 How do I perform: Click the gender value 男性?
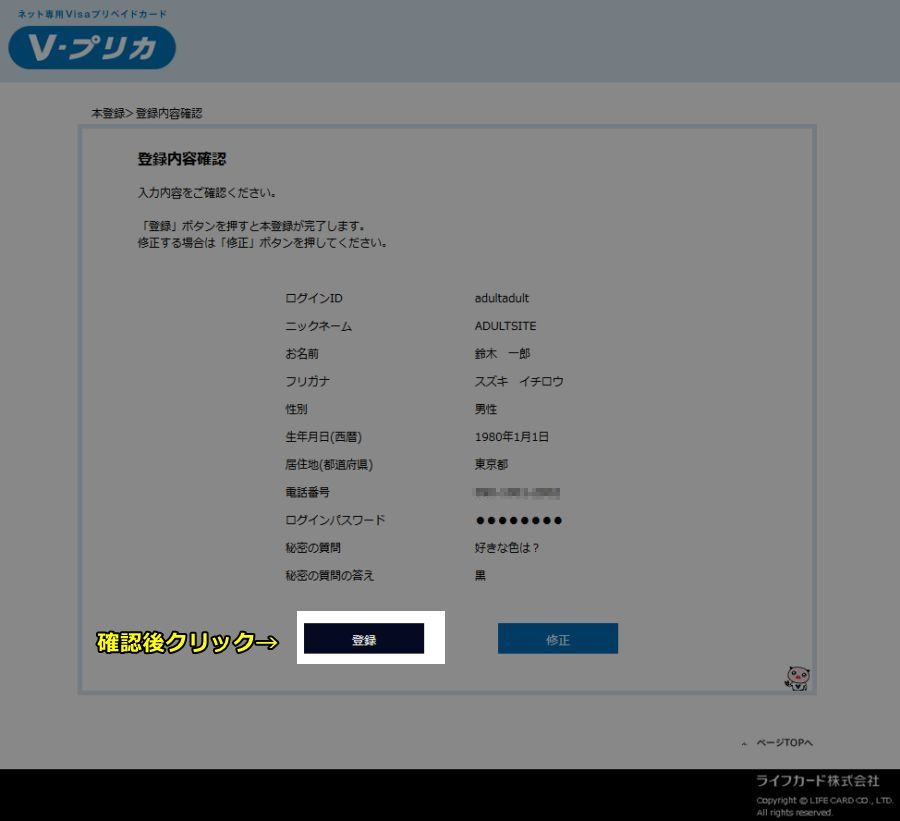point(486,409)
